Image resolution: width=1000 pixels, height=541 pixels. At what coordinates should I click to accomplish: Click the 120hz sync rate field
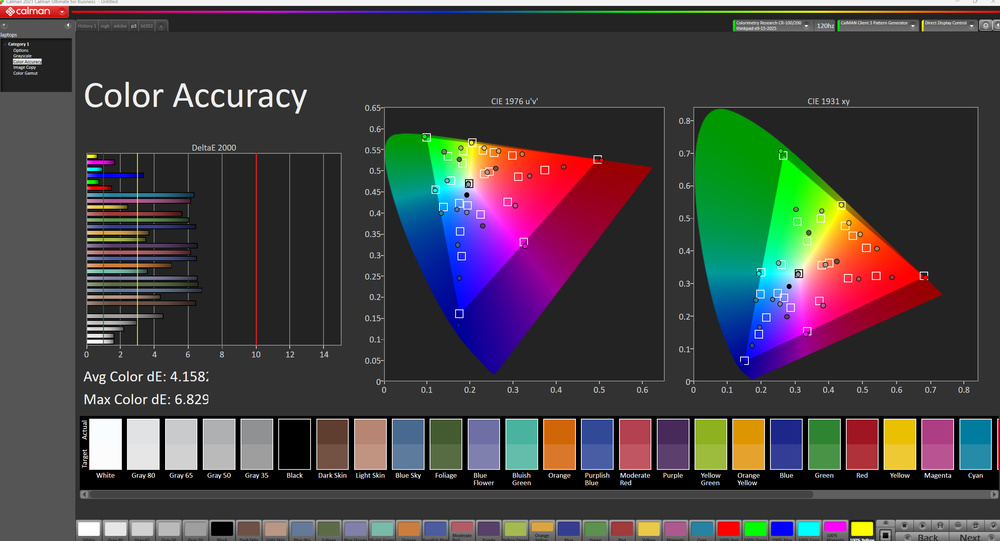[824, 25]
